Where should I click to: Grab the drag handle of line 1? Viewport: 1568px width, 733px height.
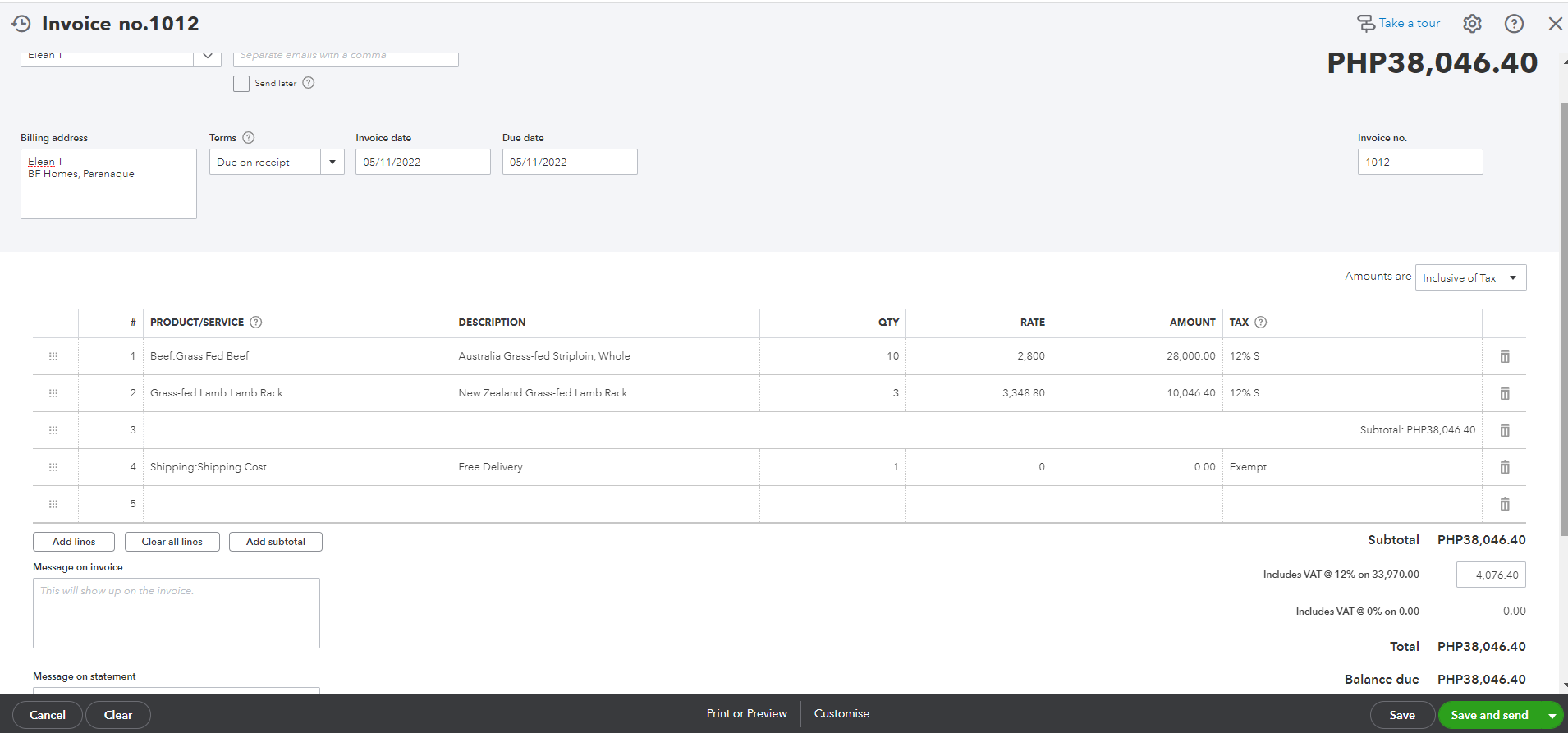pyautogui.click(x=53, y=356)
